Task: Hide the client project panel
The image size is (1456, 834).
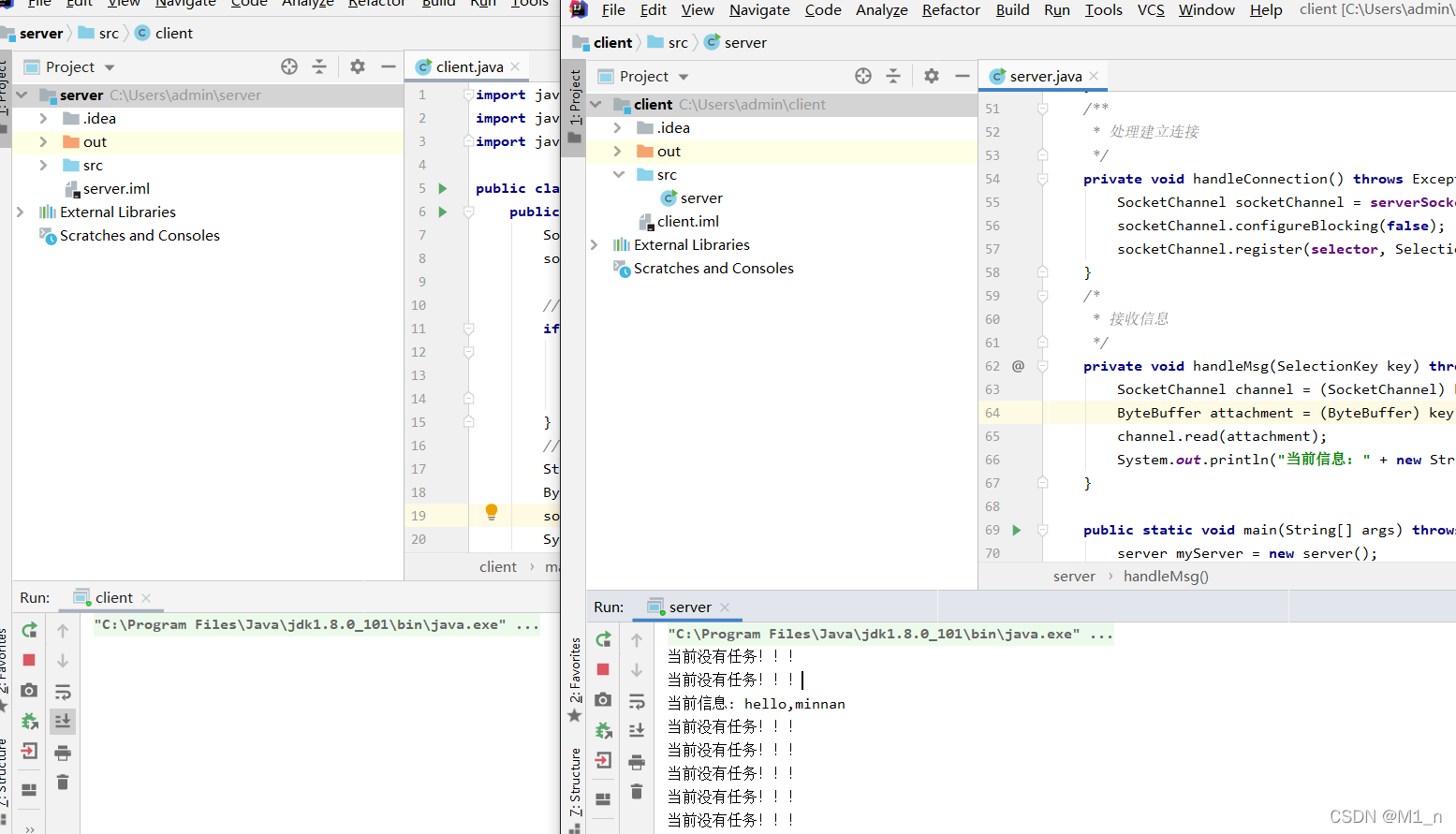Action: [x=962, y=76]
